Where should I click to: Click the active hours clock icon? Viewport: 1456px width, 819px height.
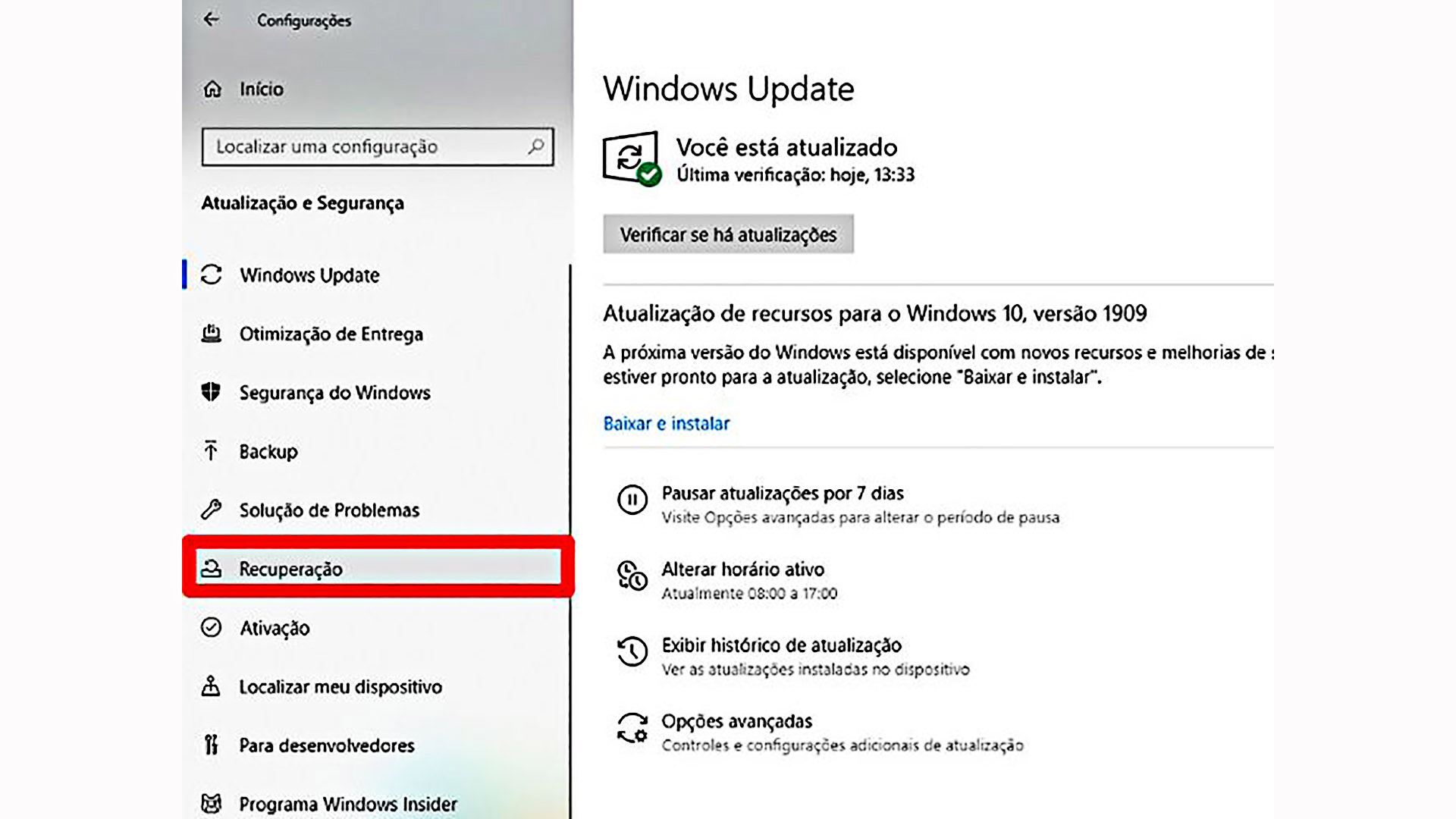pyautogui.click(x=632, y=576)
